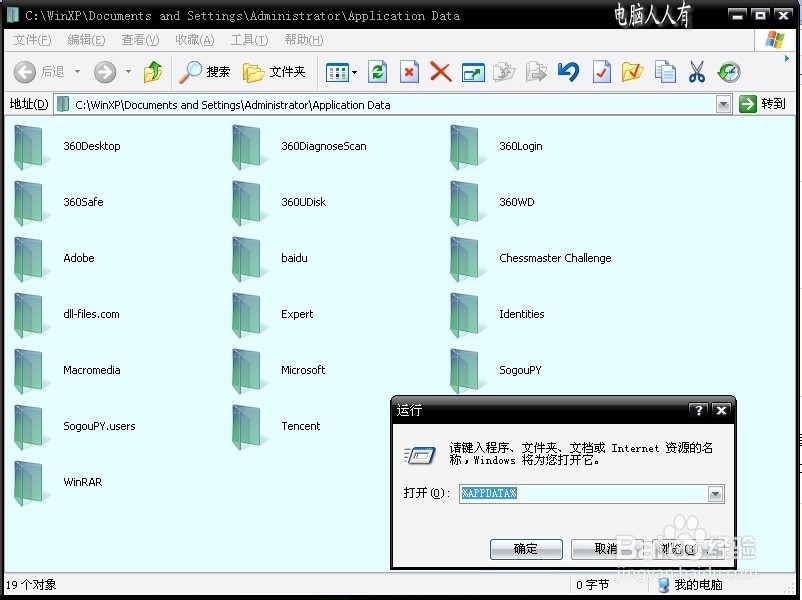Click the Windows flag logo throbber

(774, 40)
